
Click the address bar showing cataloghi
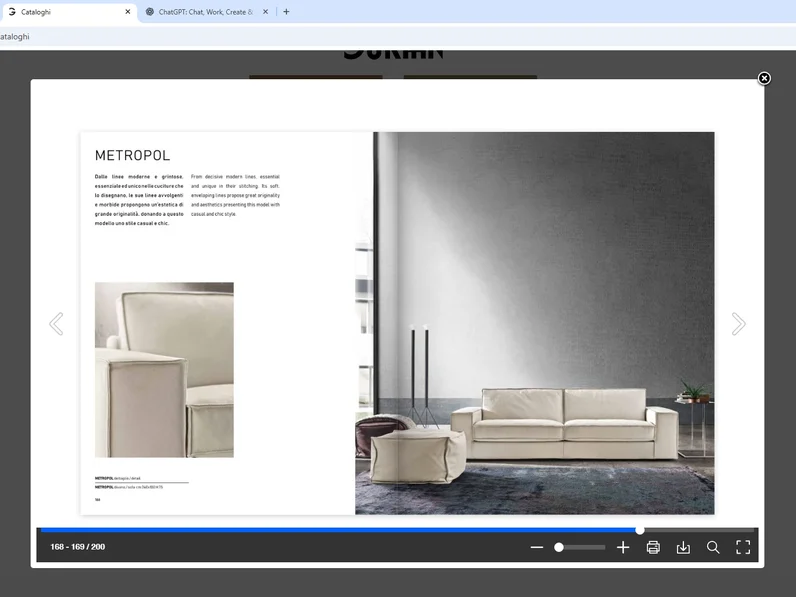pyautogui.click(x=398, y=37)
